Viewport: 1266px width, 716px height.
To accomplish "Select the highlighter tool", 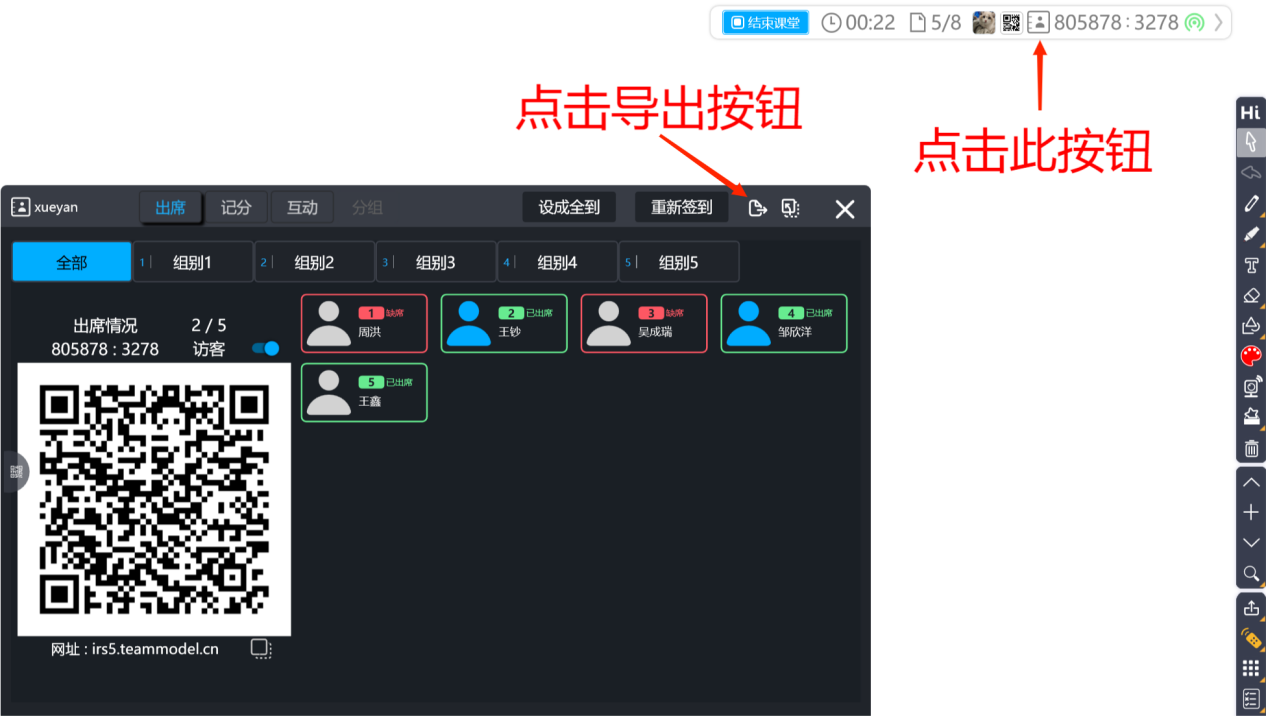I will click(x=1251, y=234).
